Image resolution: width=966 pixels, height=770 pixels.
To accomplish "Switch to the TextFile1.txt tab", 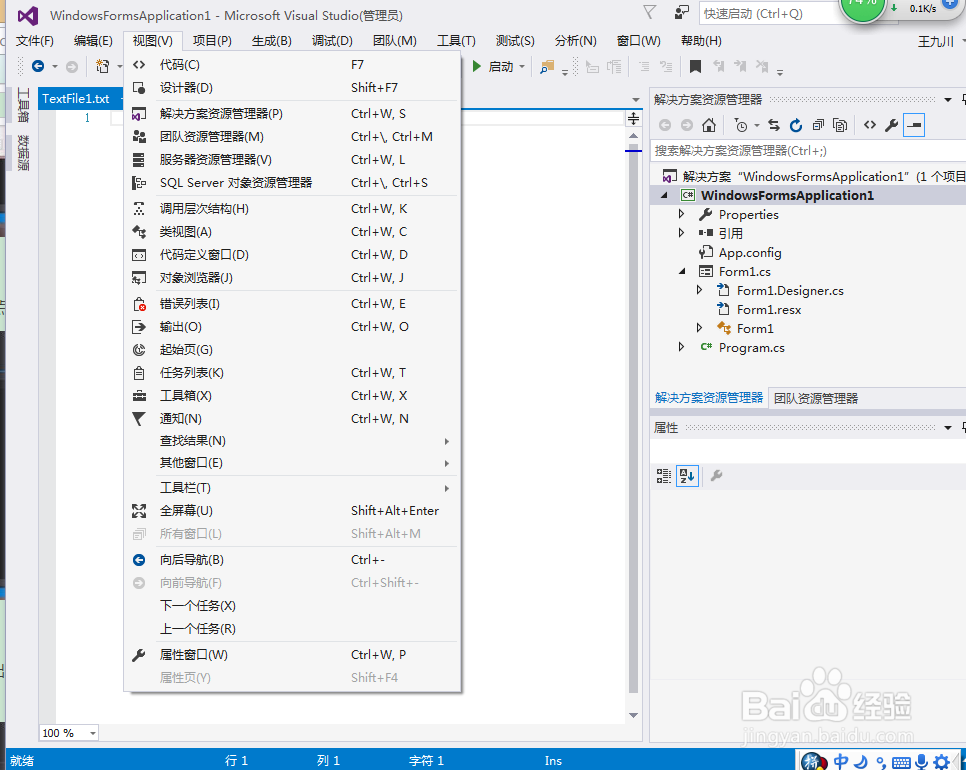I will click(75, 99).
